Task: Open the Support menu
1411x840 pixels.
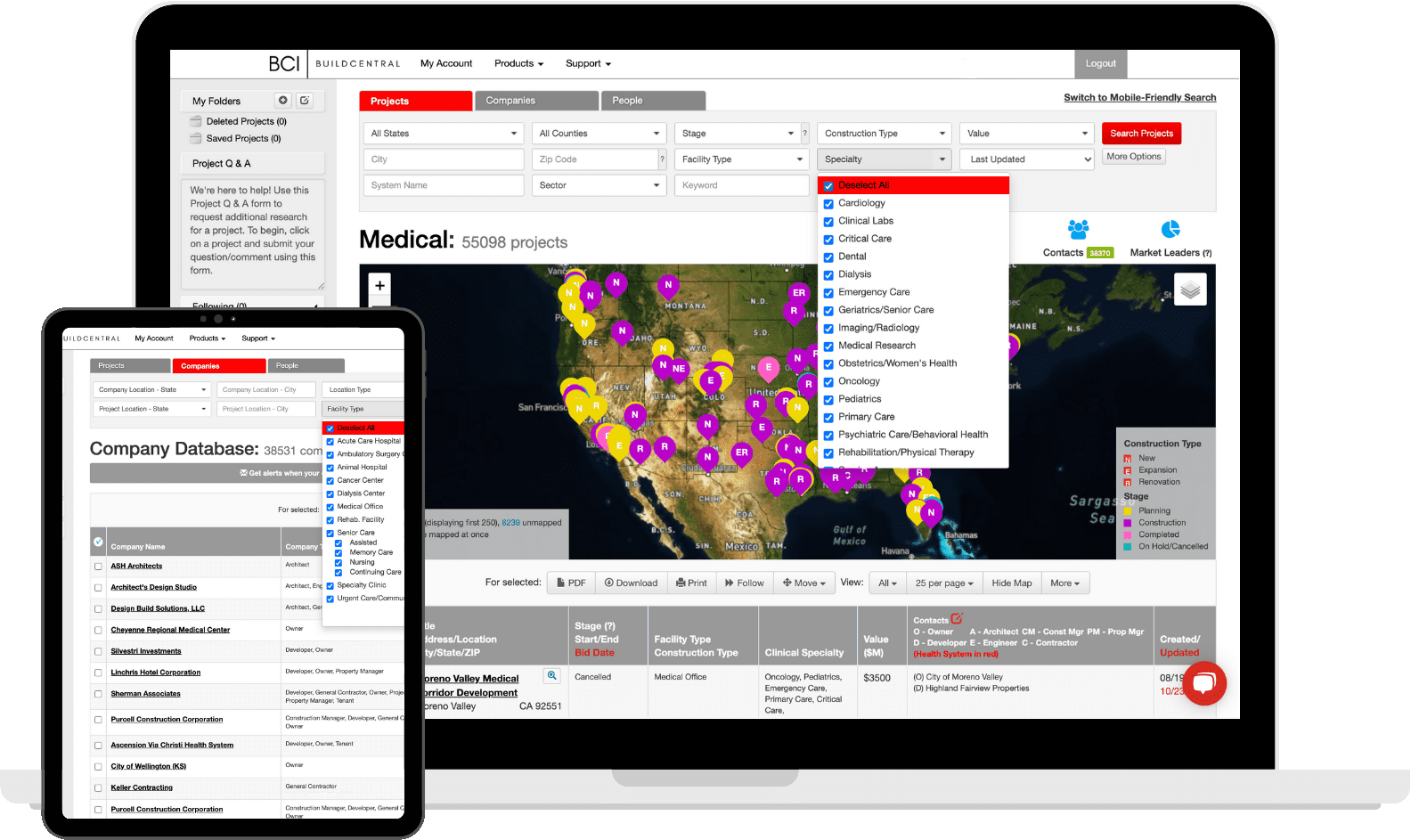Action: point(588,63)
